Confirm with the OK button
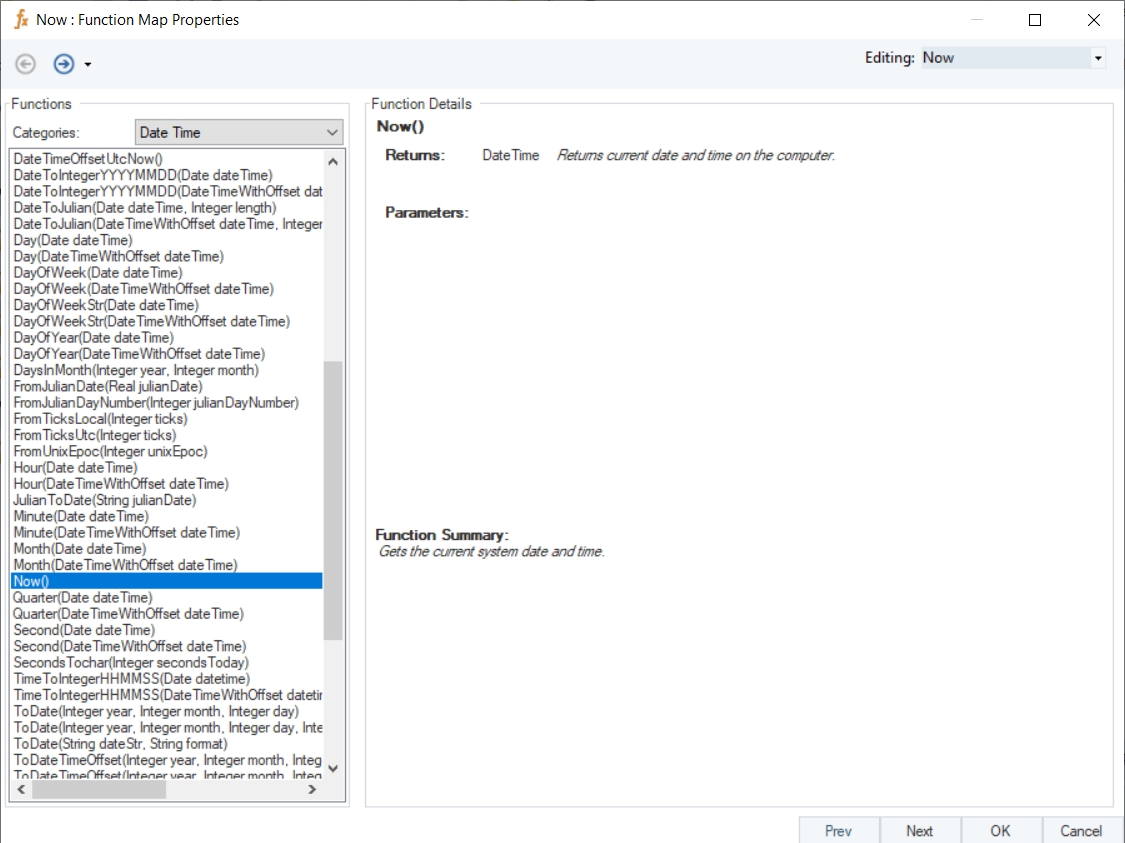Viewport: 1125px width, 843px height. (x=1000, y=830)
